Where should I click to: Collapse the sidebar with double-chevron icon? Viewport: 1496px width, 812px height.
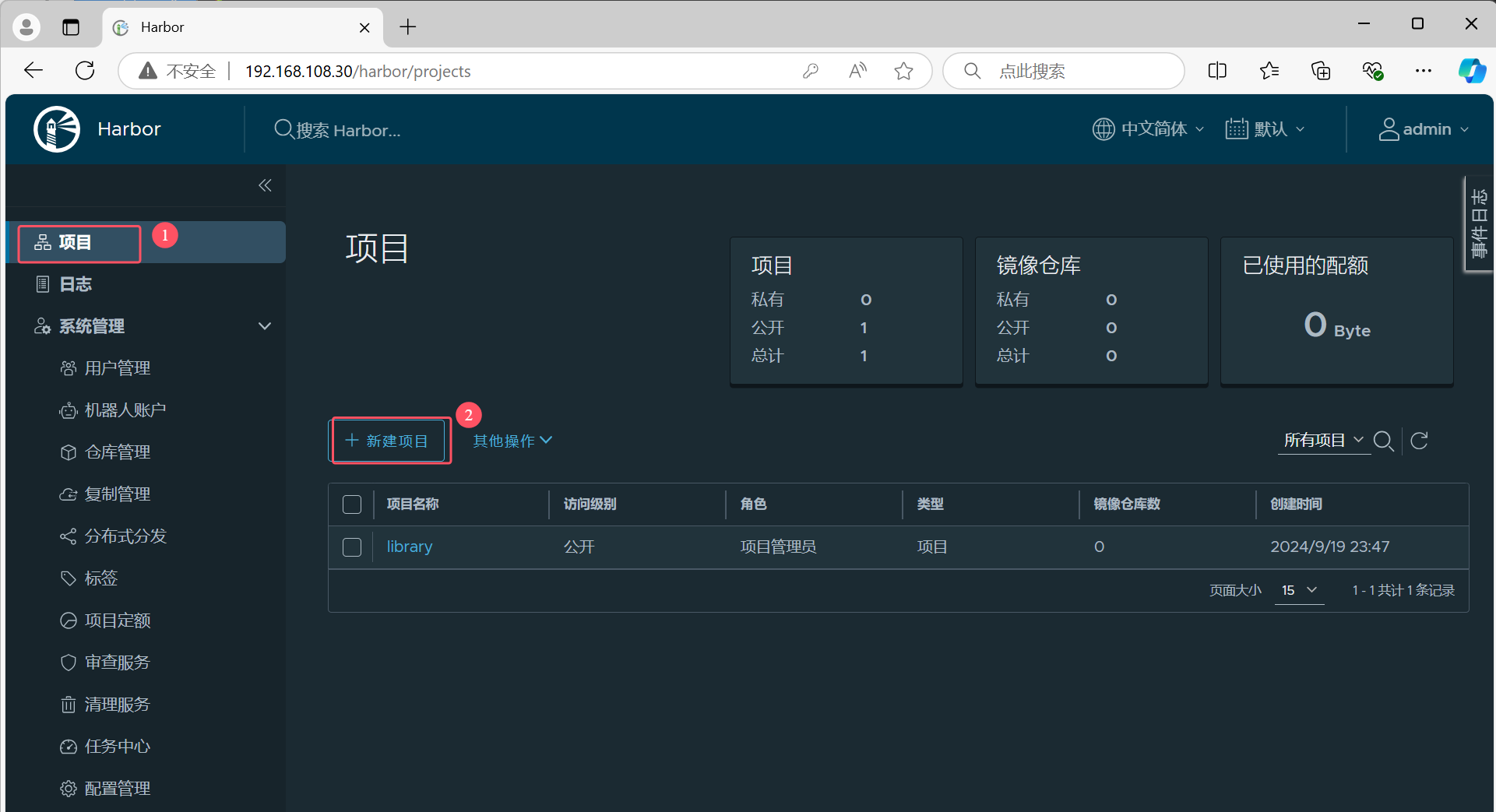click(265, 185)
